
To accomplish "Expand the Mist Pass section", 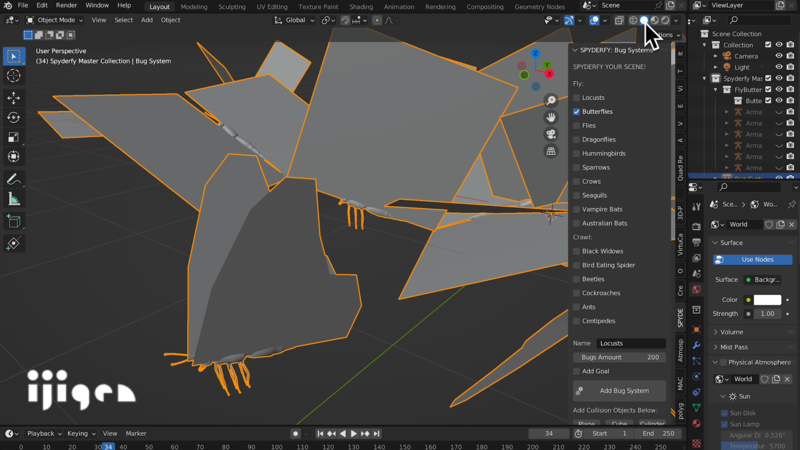I will [715, 347].
